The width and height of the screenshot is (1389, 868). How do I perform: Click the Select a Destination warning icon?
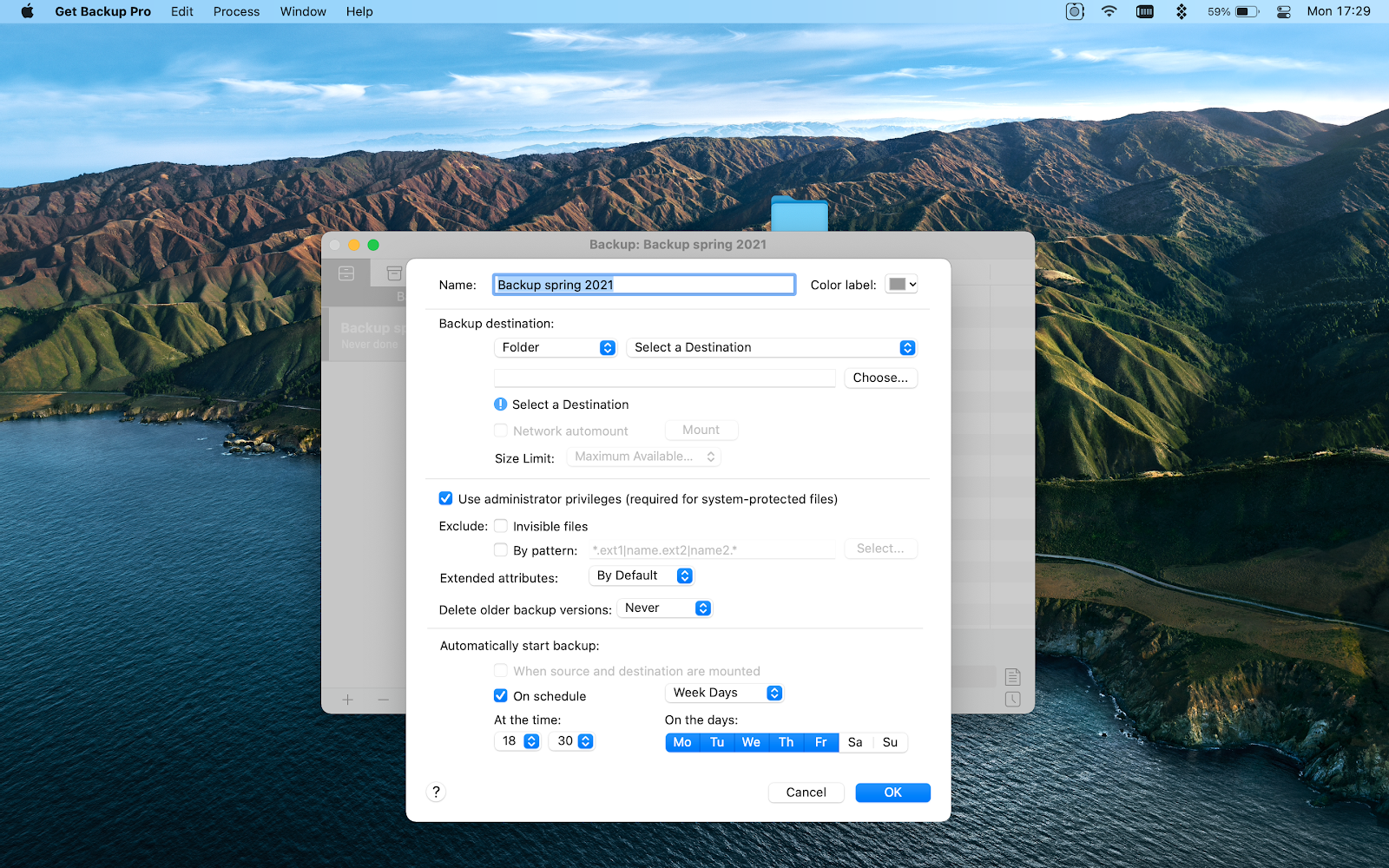[x=501, y=404]
